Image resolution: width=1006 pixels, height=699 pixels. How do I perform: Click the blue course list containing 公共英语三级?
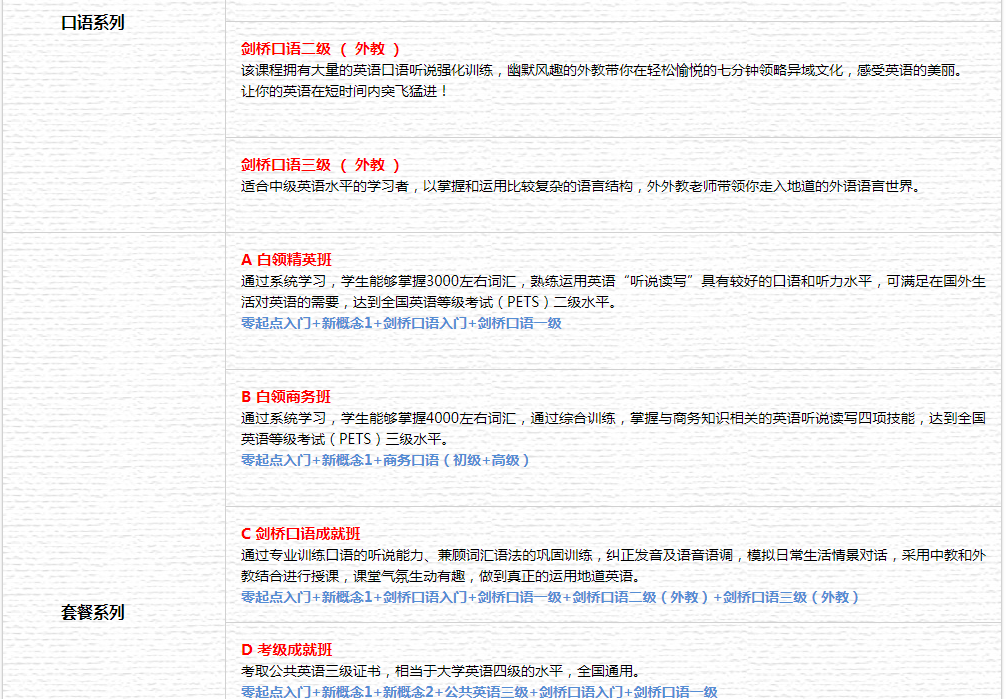coord(479,692)
